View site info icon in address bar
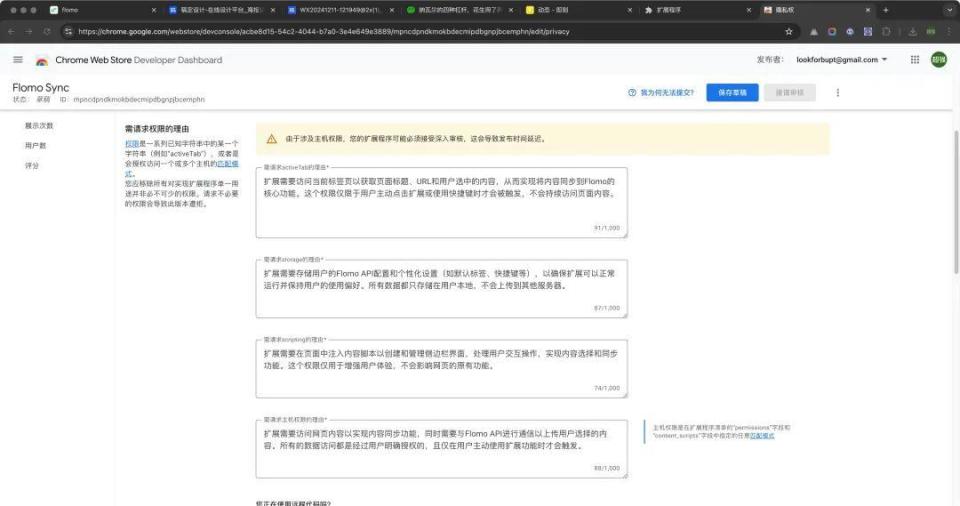960x506 pixels. [x=68, y=31]
